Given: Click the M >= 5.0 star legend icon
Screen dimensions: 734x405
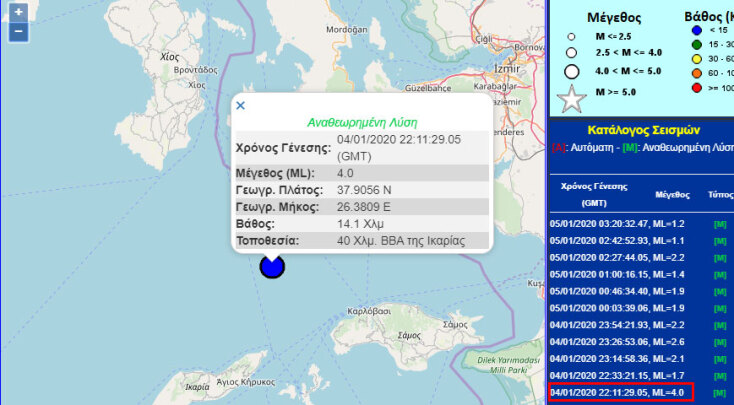Looking at the screenshot, I should pyautogui.click(x=571, y=99).
